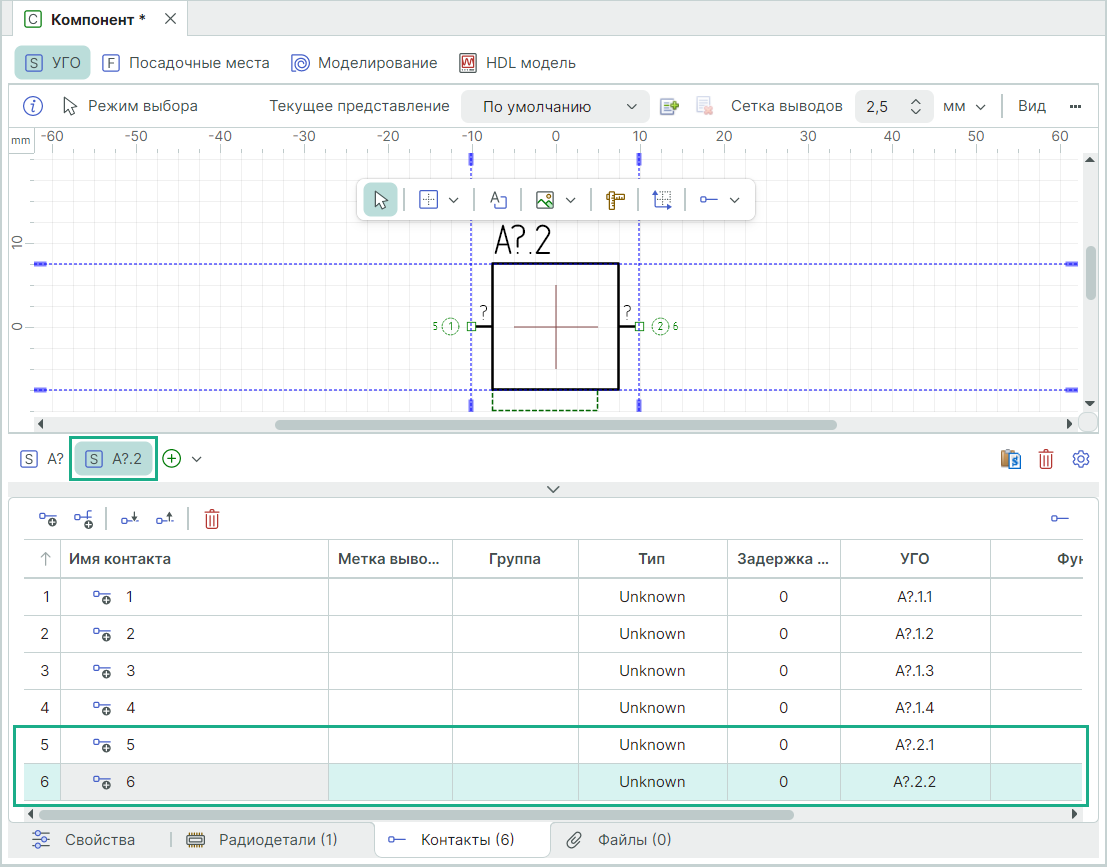The height and width of the screenshot is (867, 1107).
Task: Click the text label tool icon
Action: click(x=498, y=200)
